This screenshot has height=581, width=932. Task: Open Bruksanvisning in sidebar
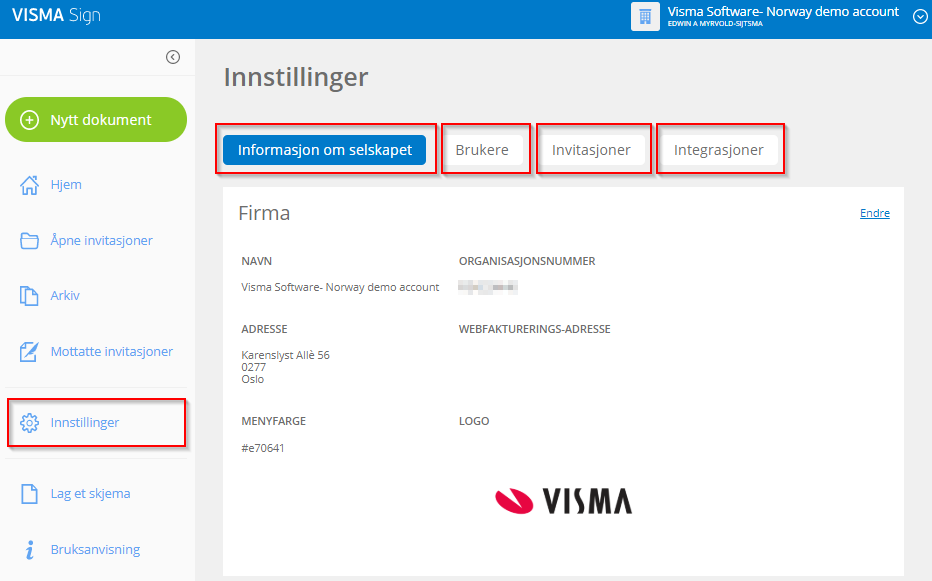click(x=95, y=549)
